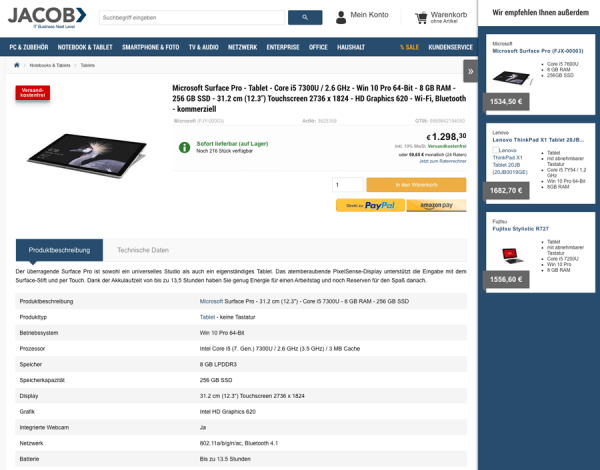
Task: Open Office menu
Action: [x=318, y=47]
